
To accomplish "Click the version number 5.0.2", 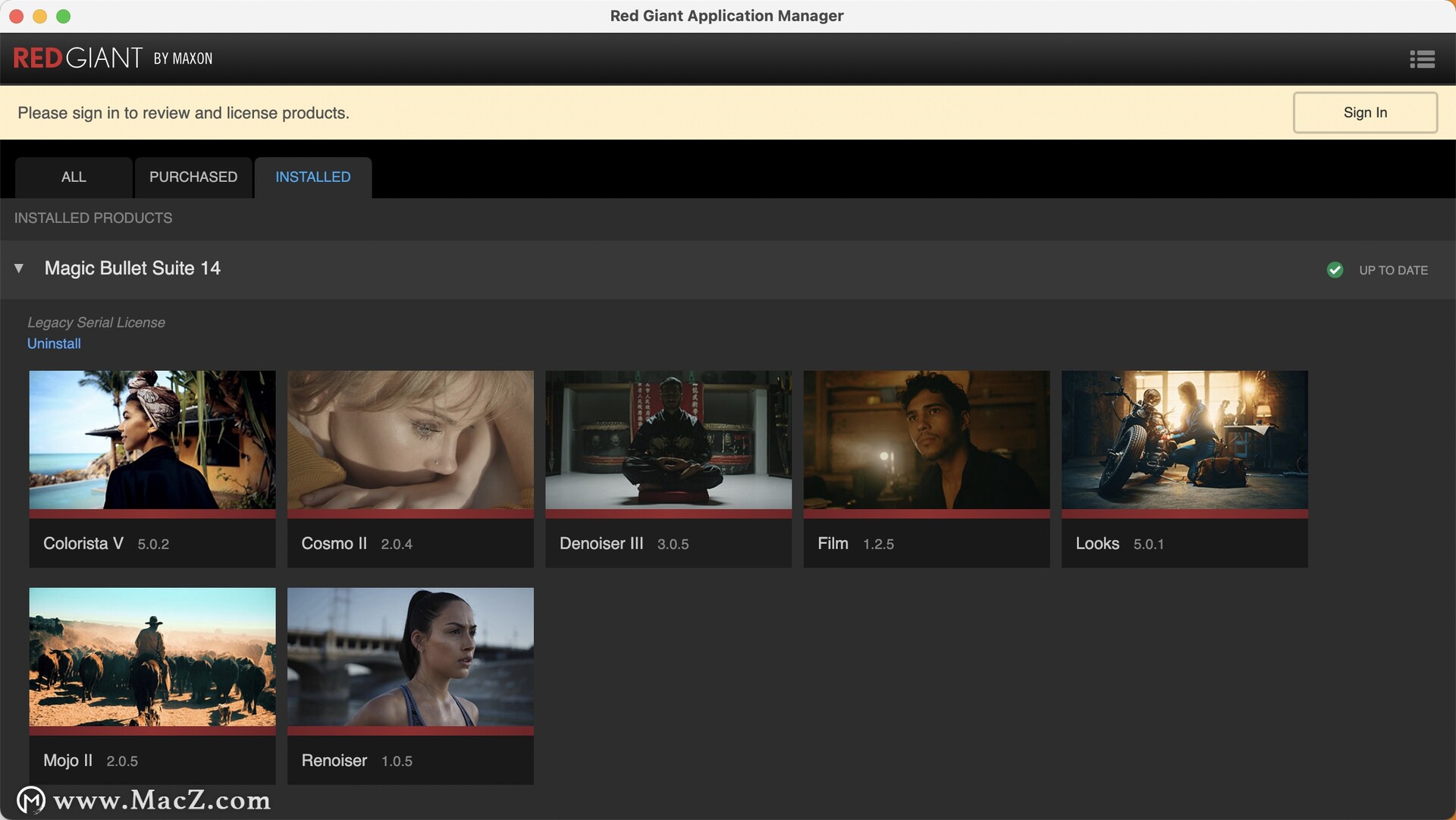I will 153,545.
